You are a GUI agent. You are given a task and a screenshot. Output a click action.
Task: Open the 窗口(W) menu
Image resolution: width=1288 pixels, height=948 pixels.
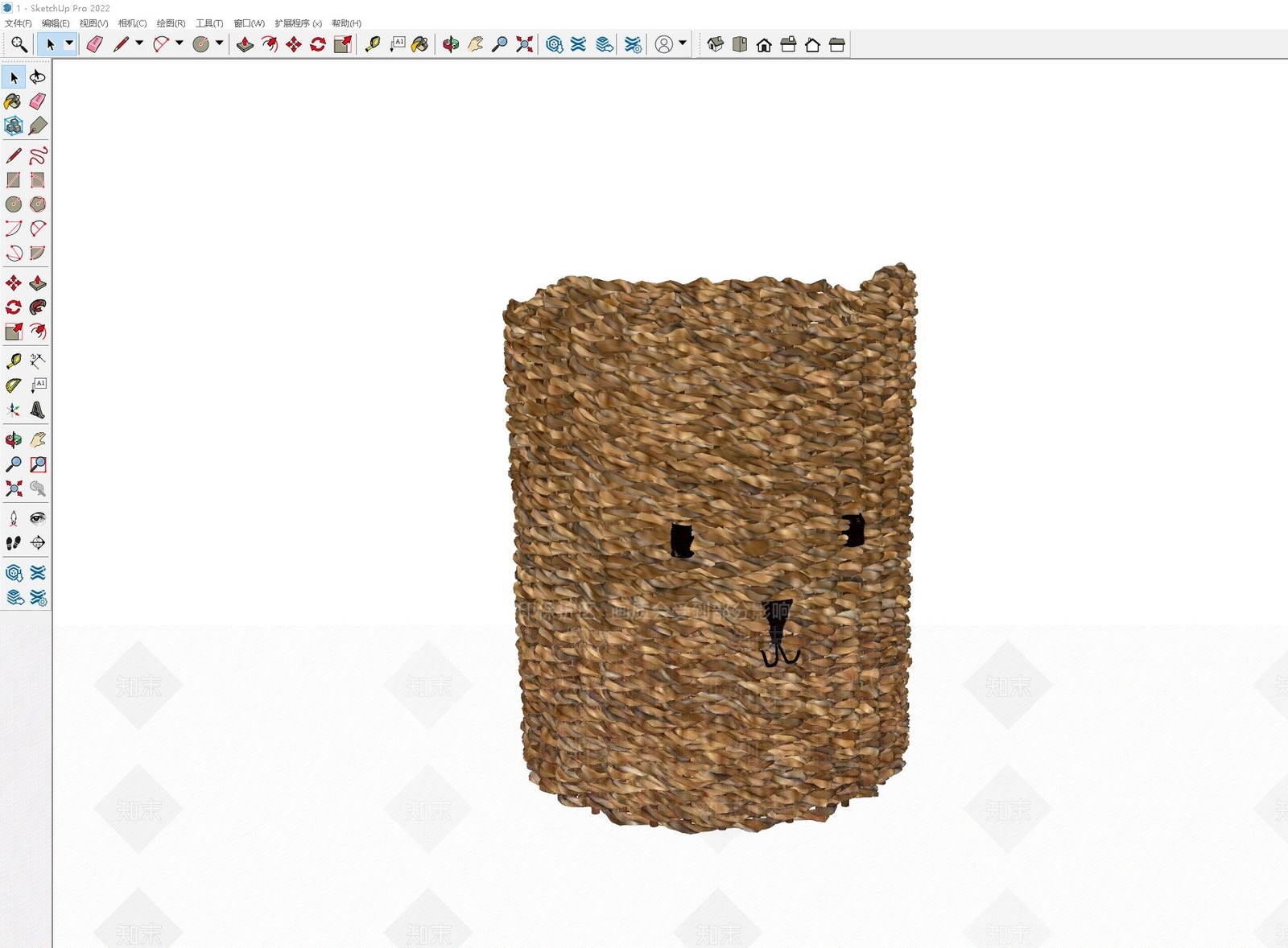[249, 23]
